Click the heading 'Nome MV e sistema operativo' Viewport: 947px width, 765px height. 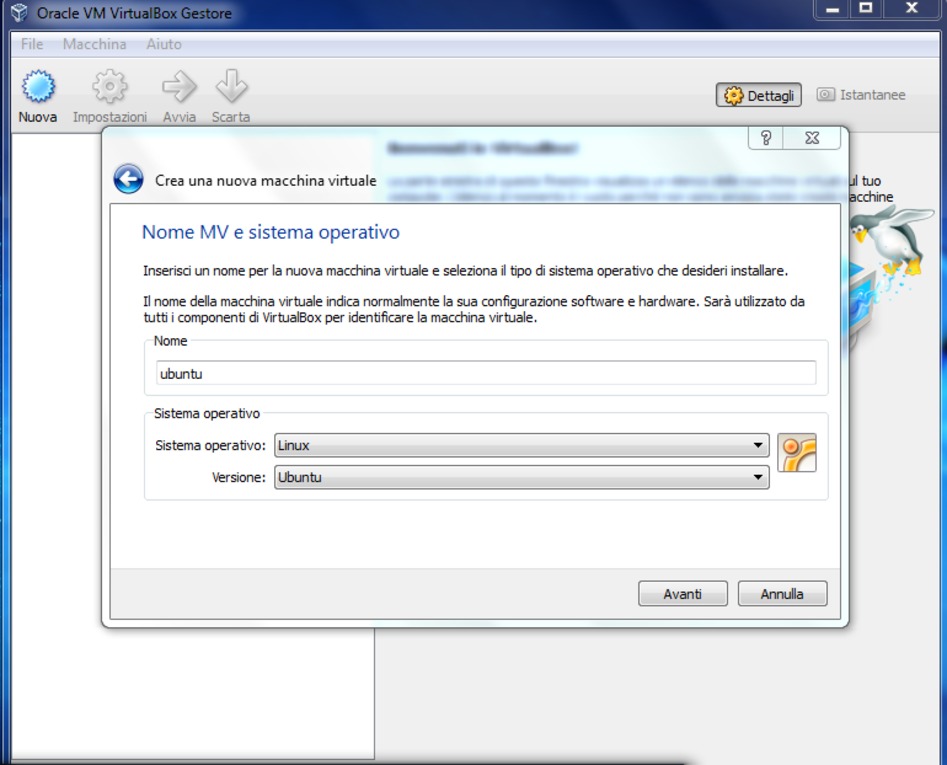(271, 232)
